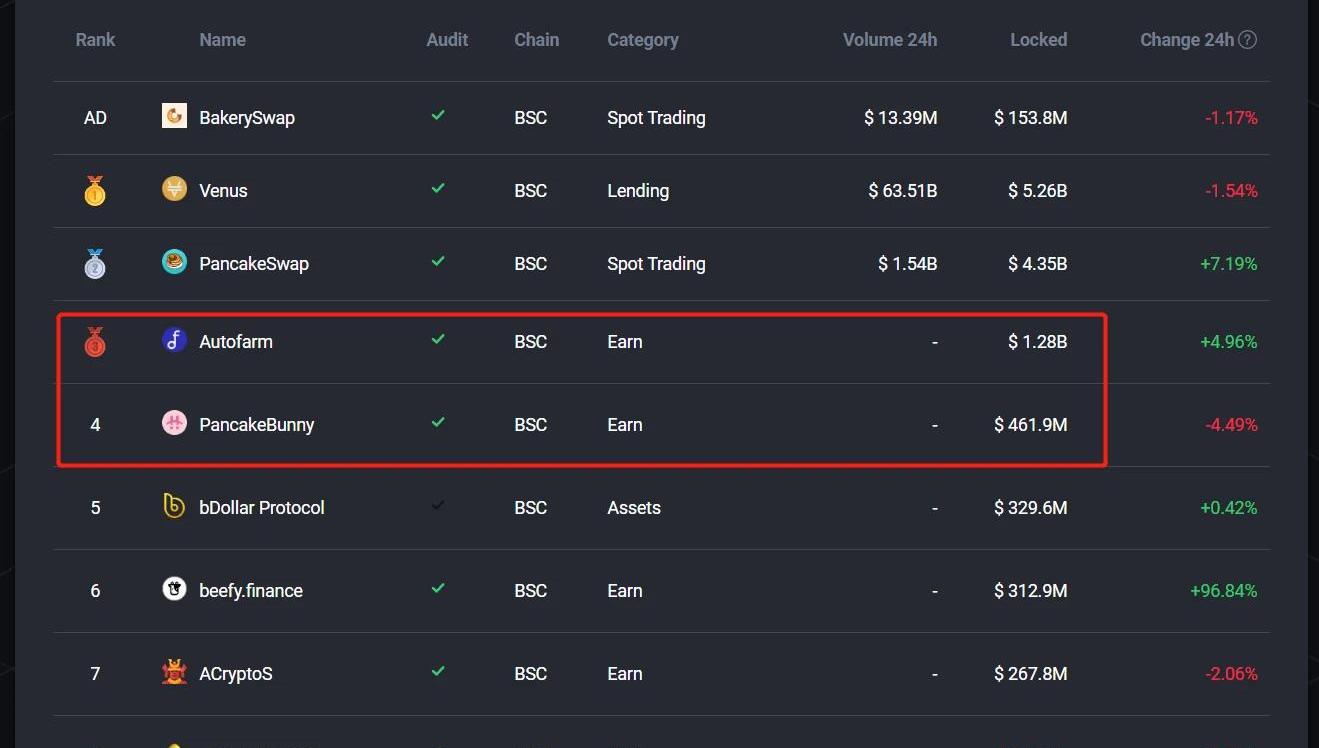Click the Change 24h help question icon

pos(1247,40)
